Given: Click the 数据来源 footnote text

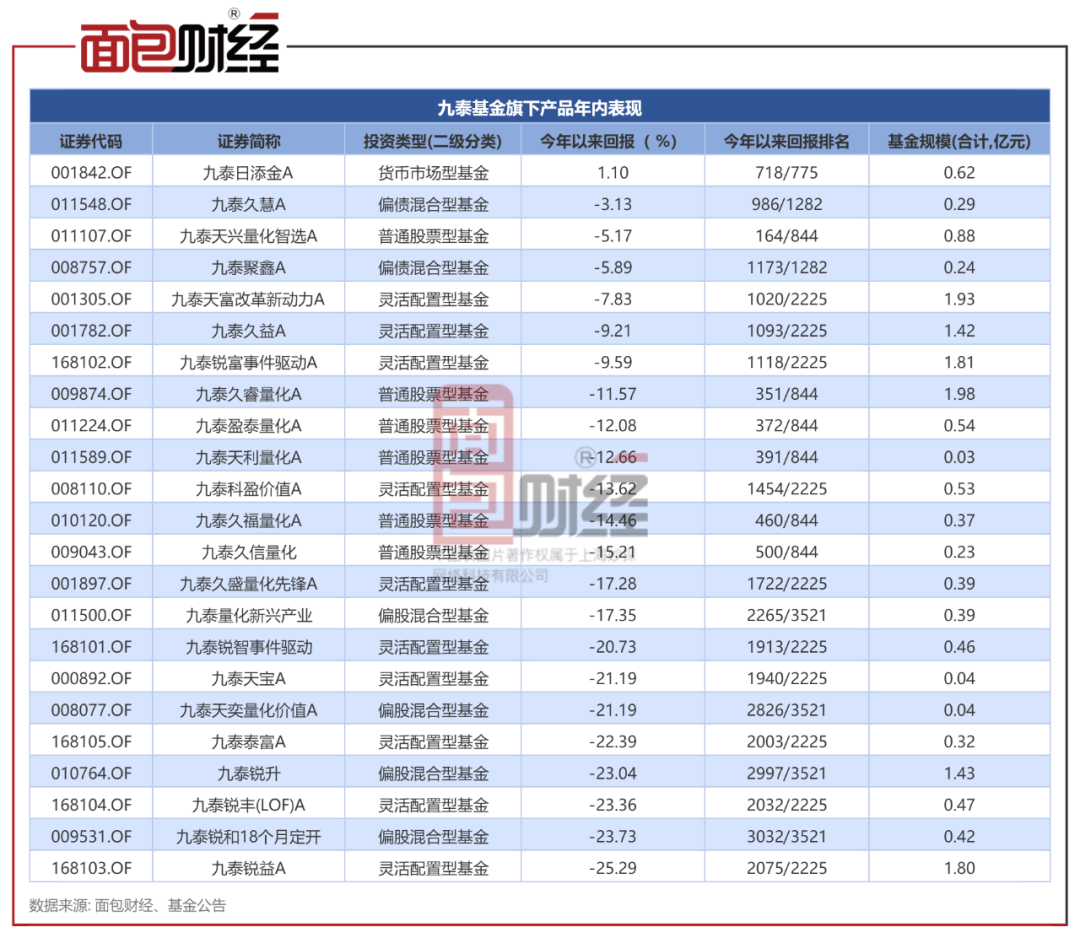Looking at the screenshot, I should 128,906.
